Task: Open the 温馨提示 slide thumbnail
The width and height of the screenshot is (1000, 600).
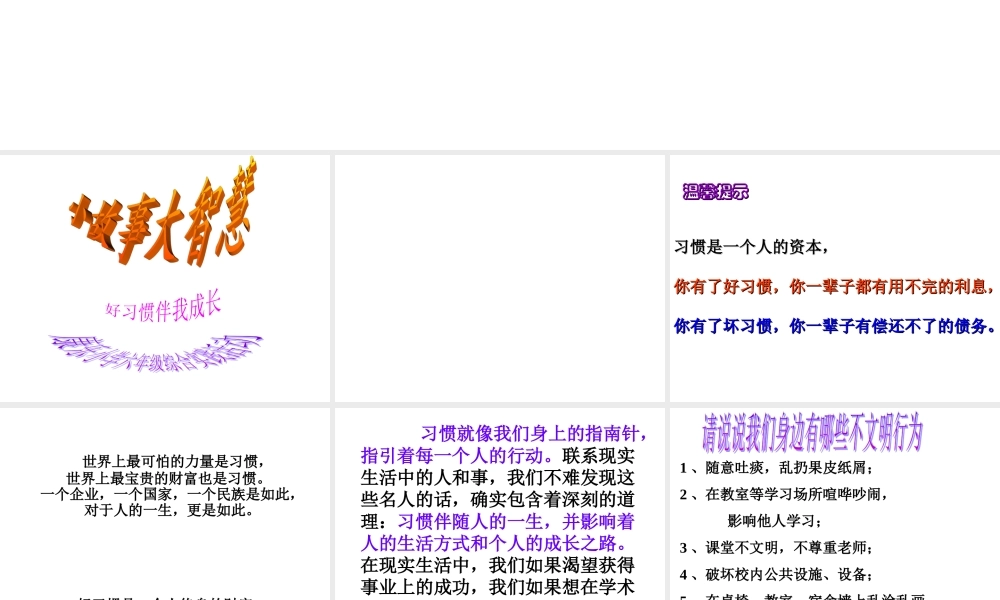Action: pos(835,278)
